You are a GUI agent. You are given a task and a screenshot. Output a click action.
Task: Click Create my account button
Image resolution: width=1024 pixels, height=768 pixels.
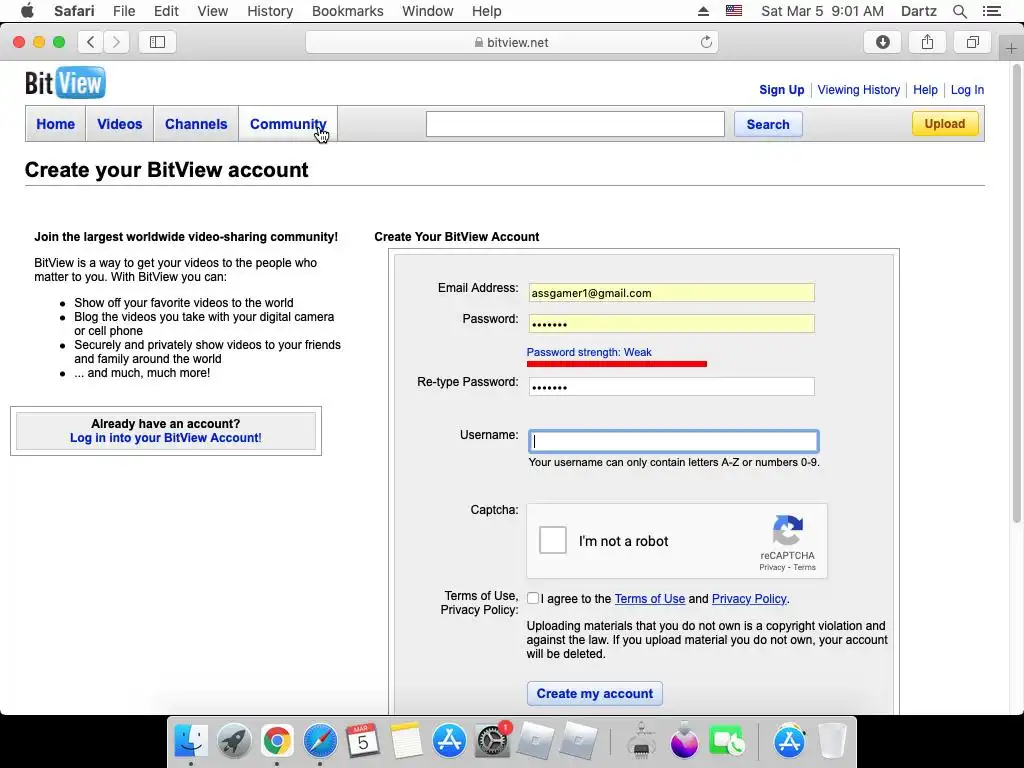[594, 694]
